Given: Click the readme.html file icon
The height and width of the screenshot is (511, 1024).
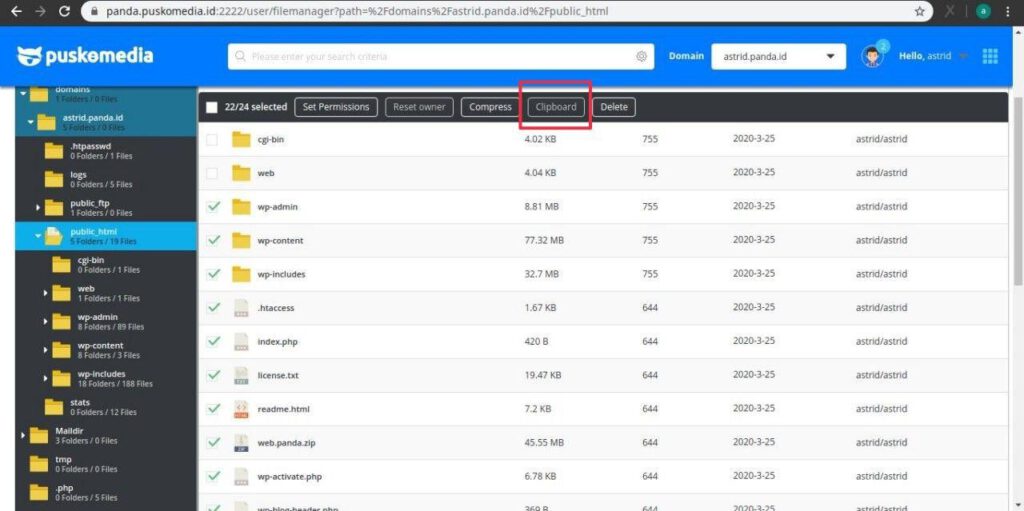Looking at the screenshot, I should pos(241,409).
